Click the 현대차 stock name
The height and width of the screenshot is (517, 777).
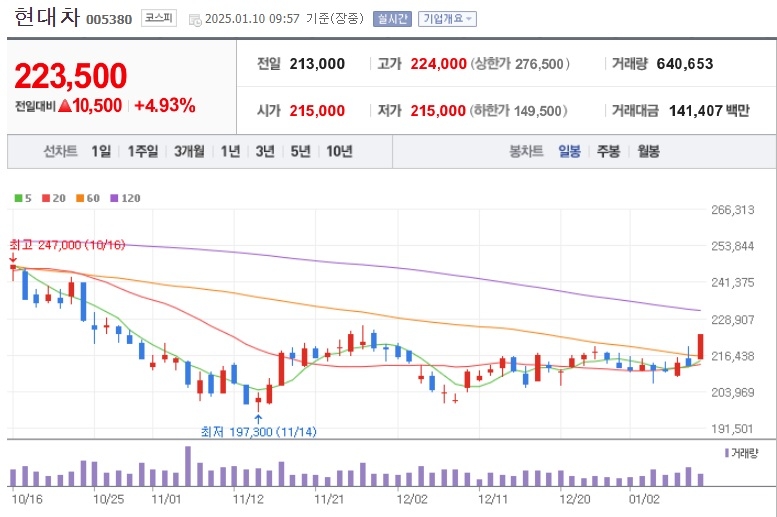[47, 17]
